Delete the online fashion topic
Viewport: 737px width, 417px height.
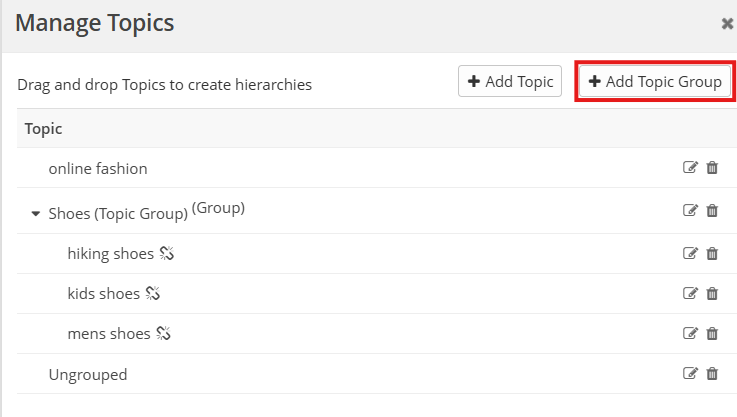(x=712, y=168)
